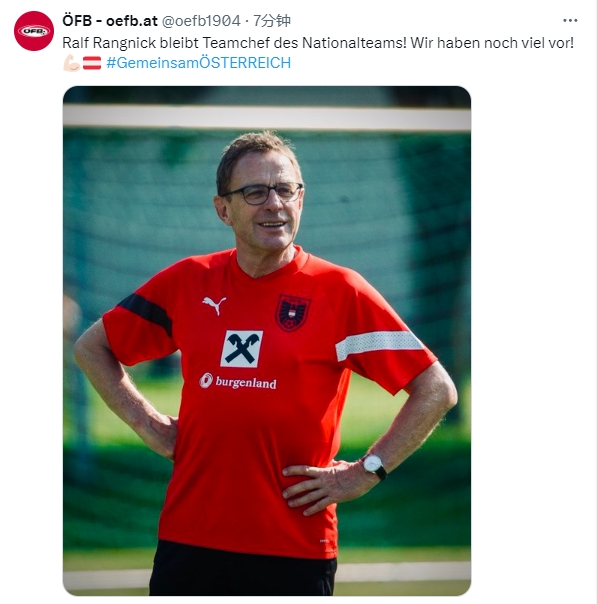Click the eyeglasses in the photo
The width and height of the screenshot is (597, 604).
pos(263,193)
